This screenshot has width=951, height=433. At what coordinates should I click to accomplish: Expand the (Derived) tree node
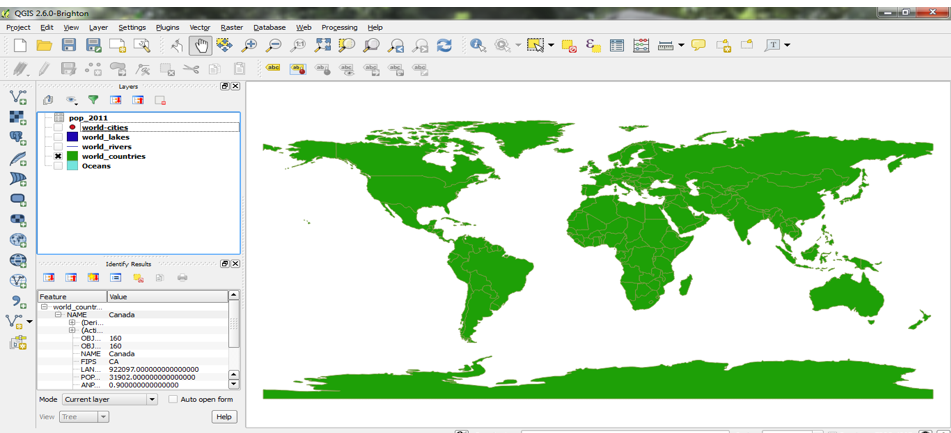[x=72, y=323]
